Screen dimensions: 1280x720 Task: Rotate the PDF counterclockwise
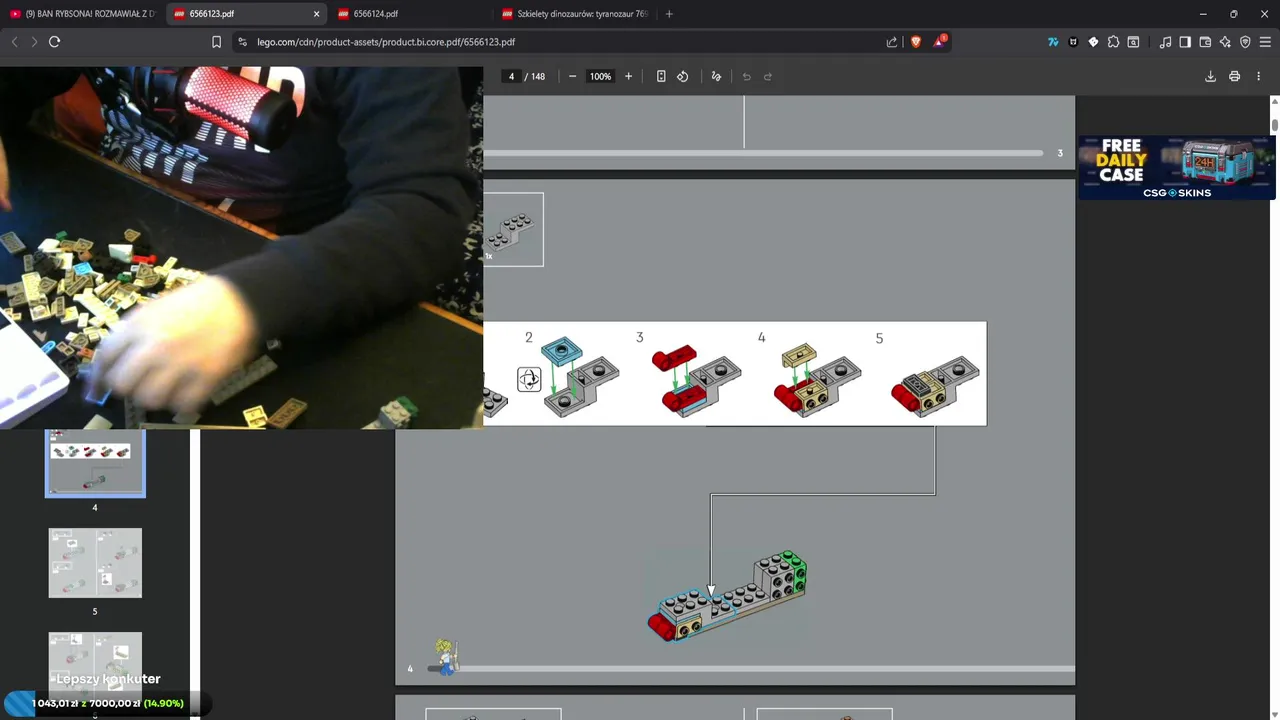(x=683, y=76)
